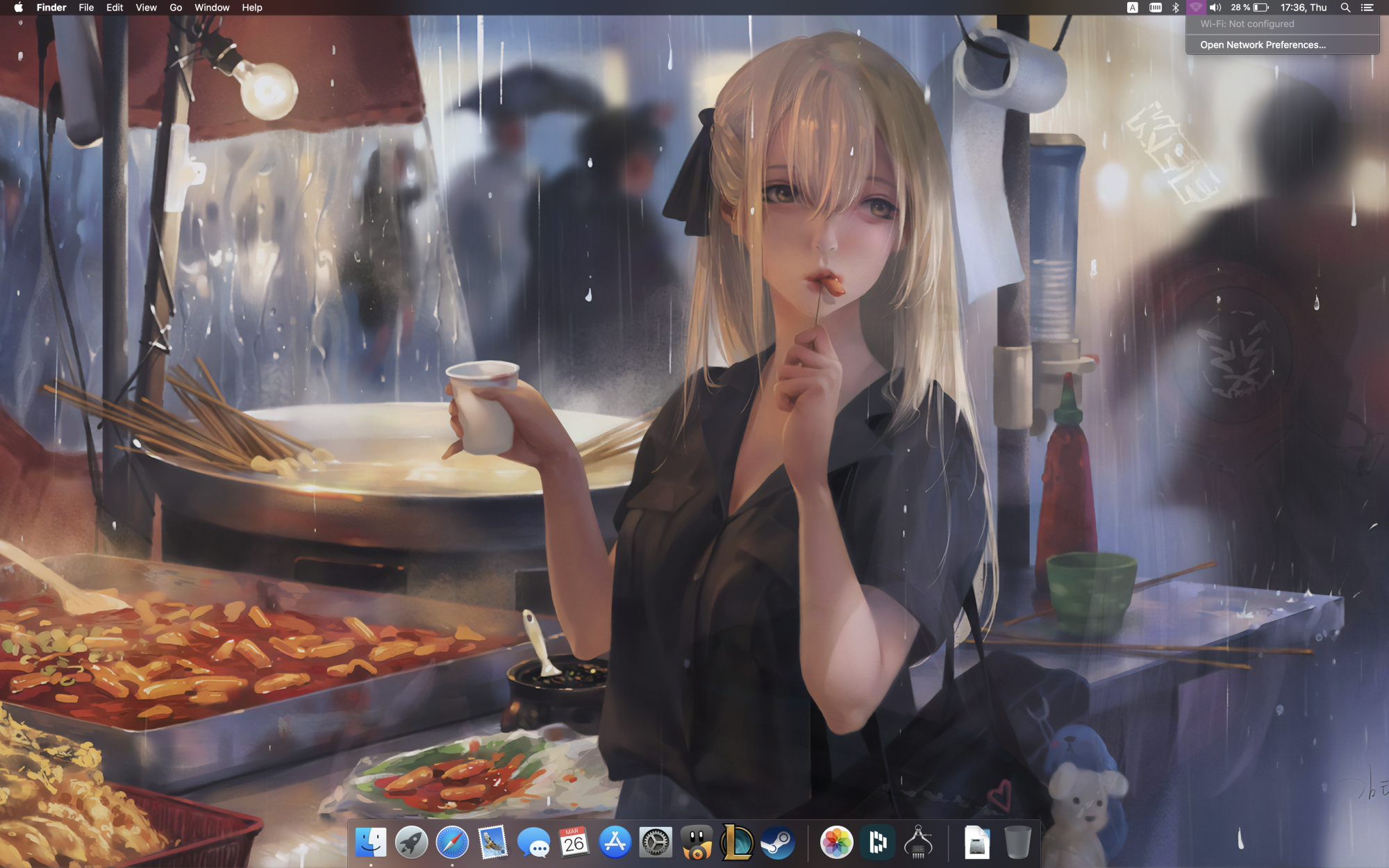This screenshot has height=868, width=1389.
Task: Open Calendar showing MAR 26
Action: (x=574, y=843)
